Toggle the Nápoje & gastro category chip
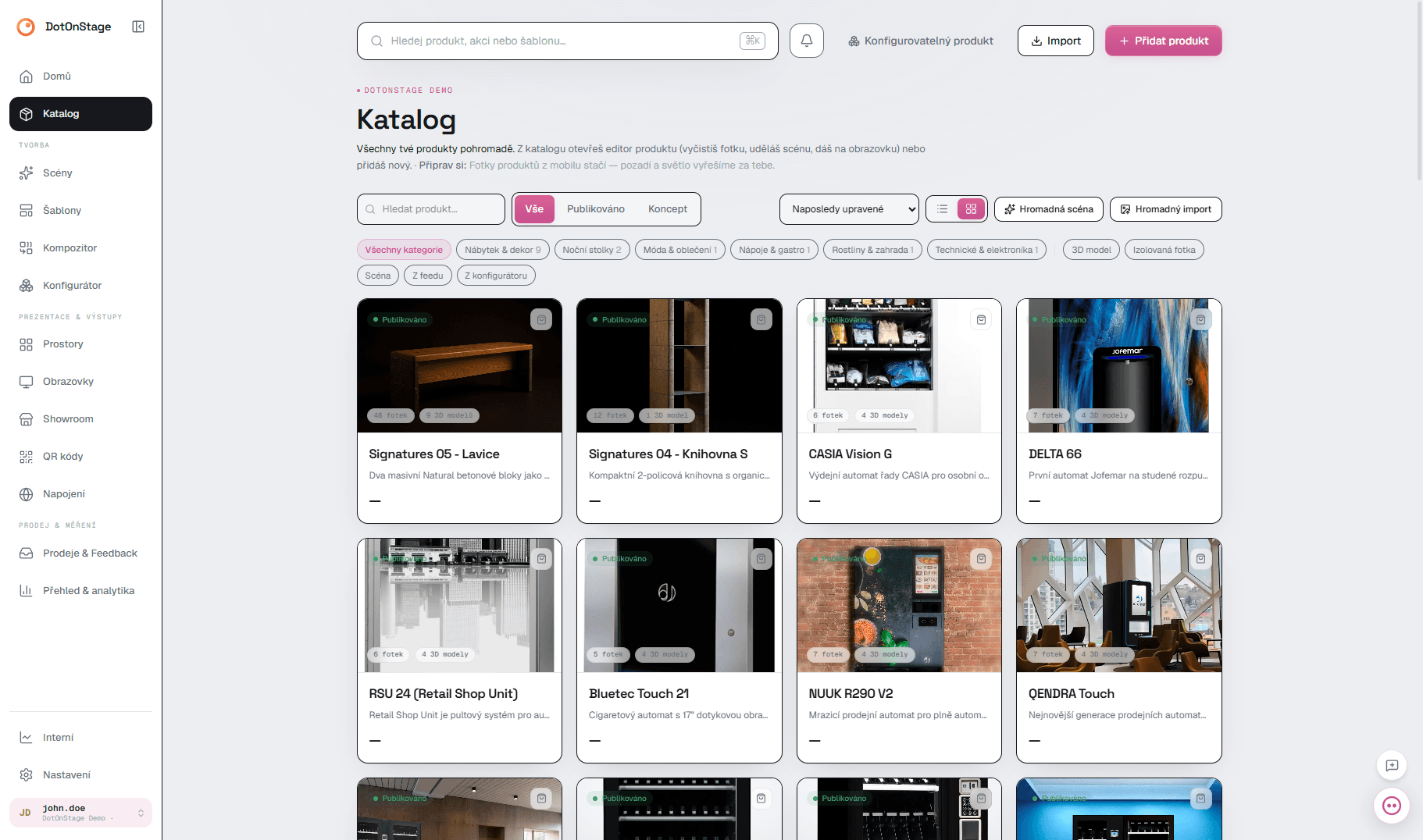 pyautogui.click(x=775, y=250)
